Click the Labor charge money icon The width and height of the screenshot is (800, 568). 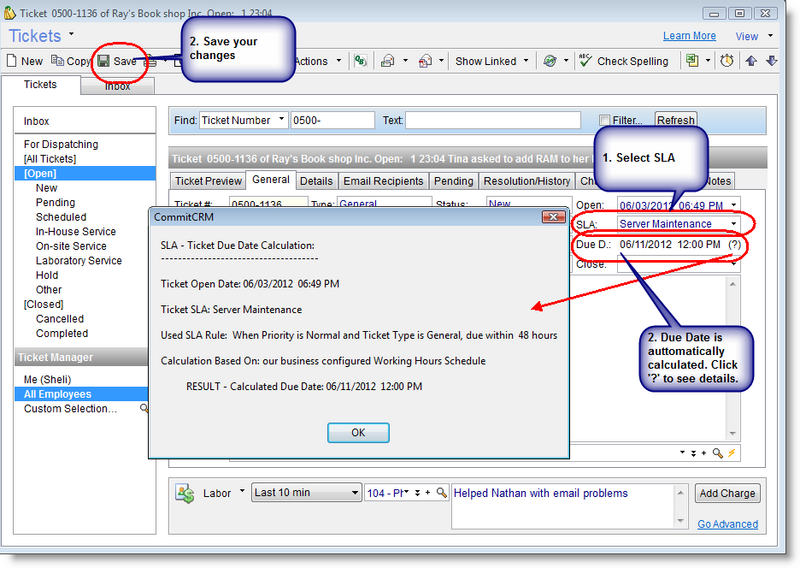[x=184, y=493]
